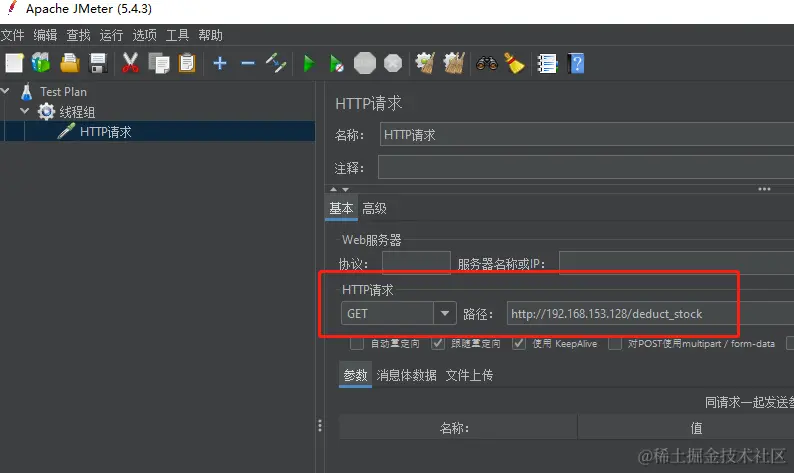The image size is (794, 473).
Task: Click the 注释 input field
Action: coord(586,168)
